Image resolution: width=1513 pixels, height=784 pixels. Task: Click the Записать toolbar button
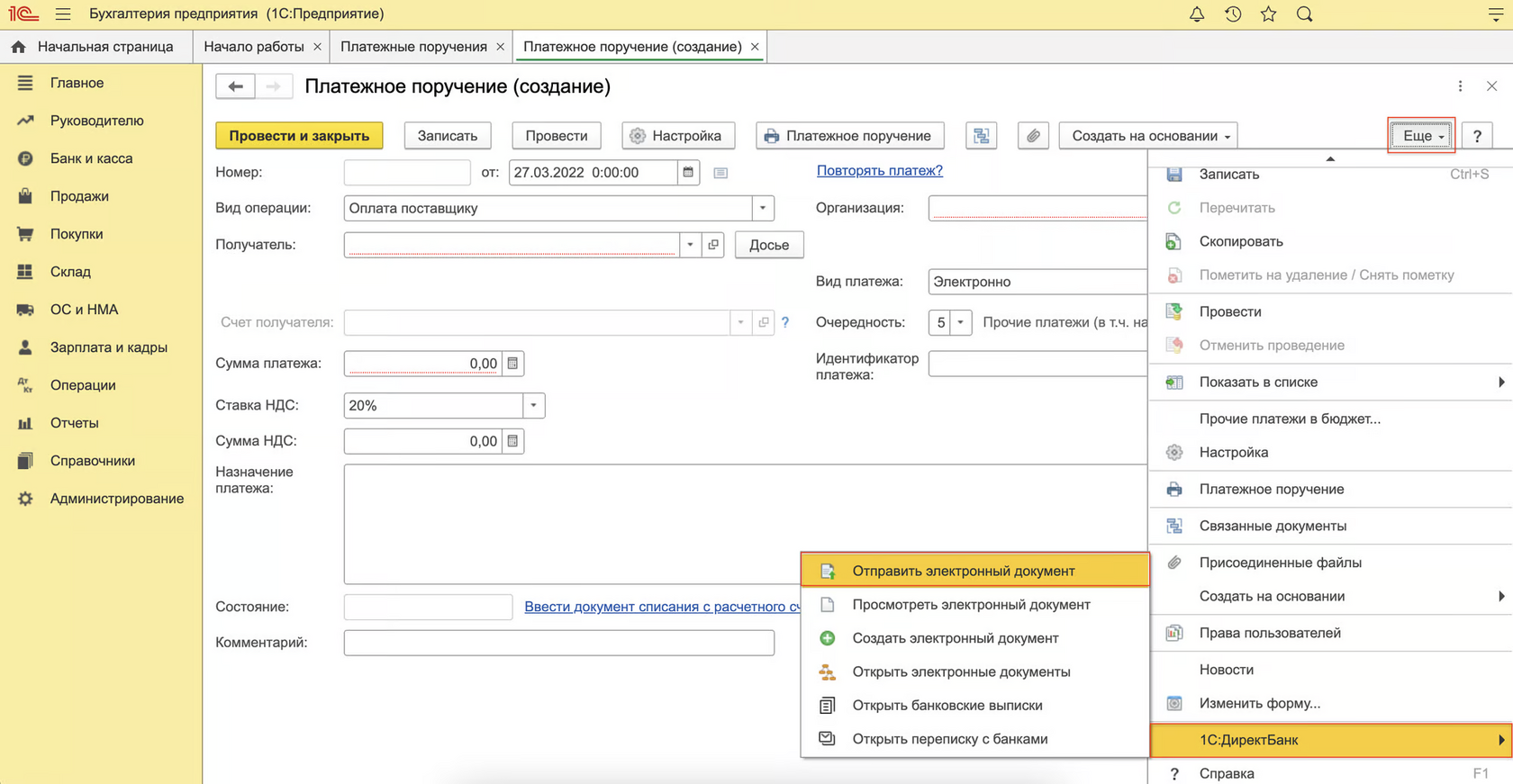448,136
